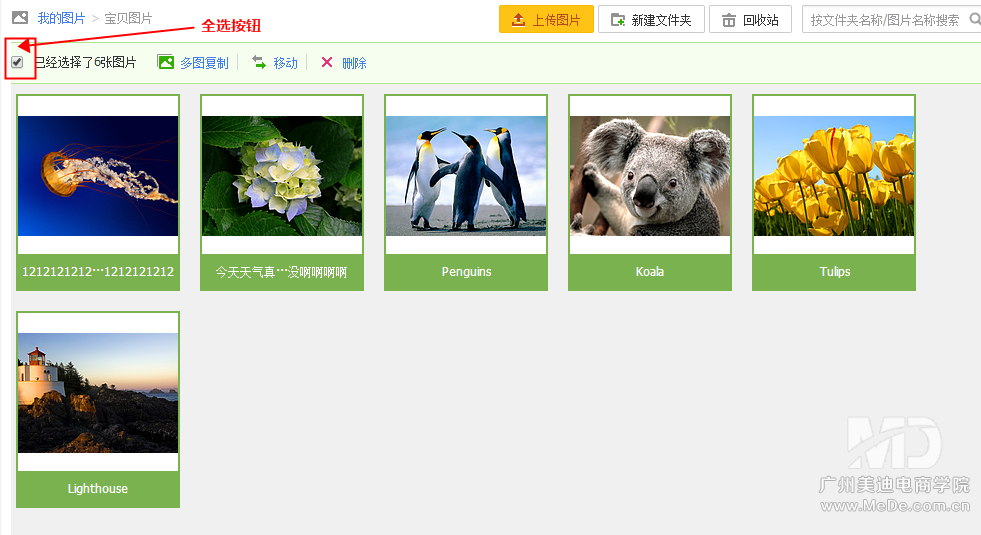Select the Penguins image thumbnail

point(466,176)
